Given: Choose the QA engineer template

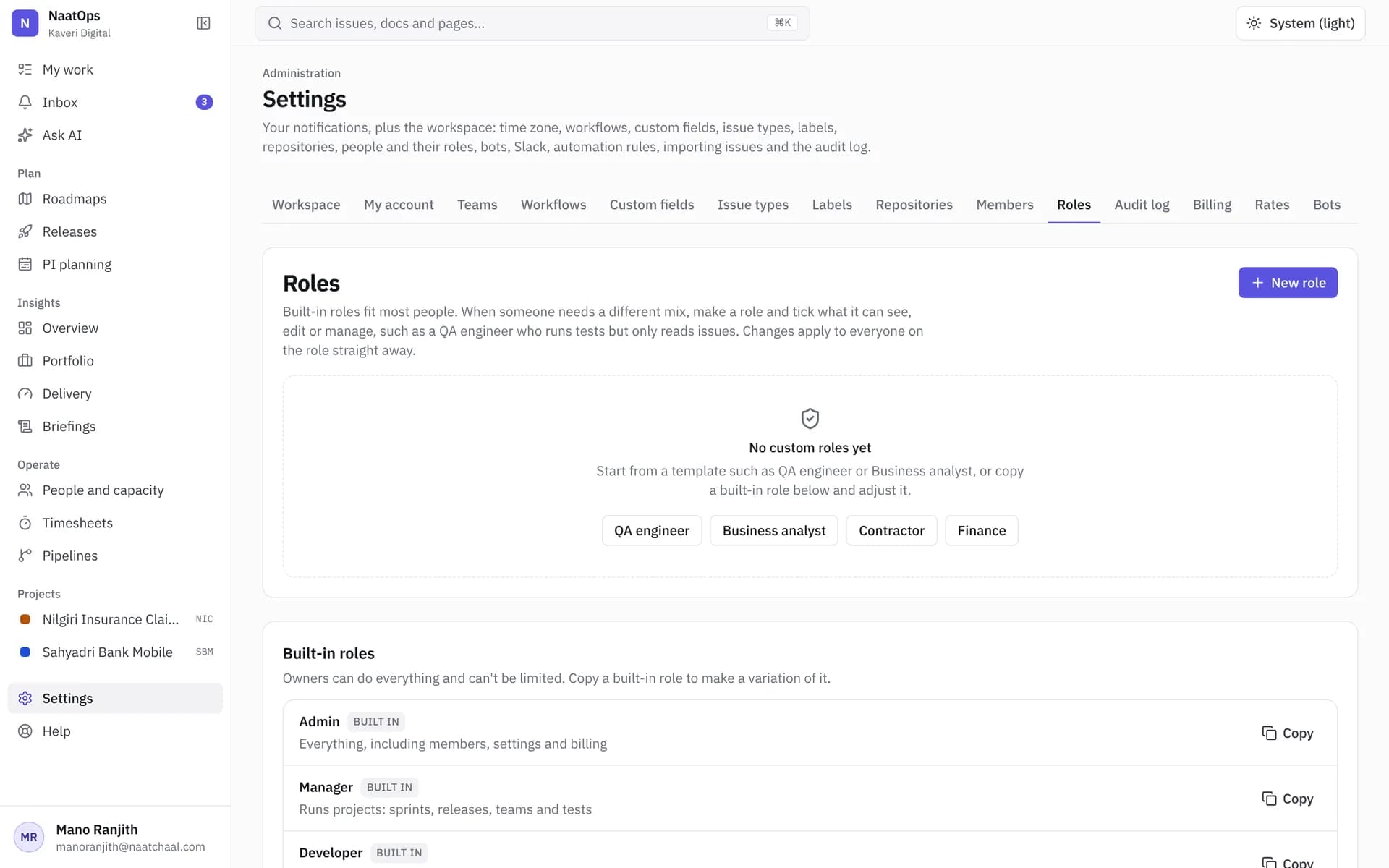Looking at the screenshot, I should 652,531.
